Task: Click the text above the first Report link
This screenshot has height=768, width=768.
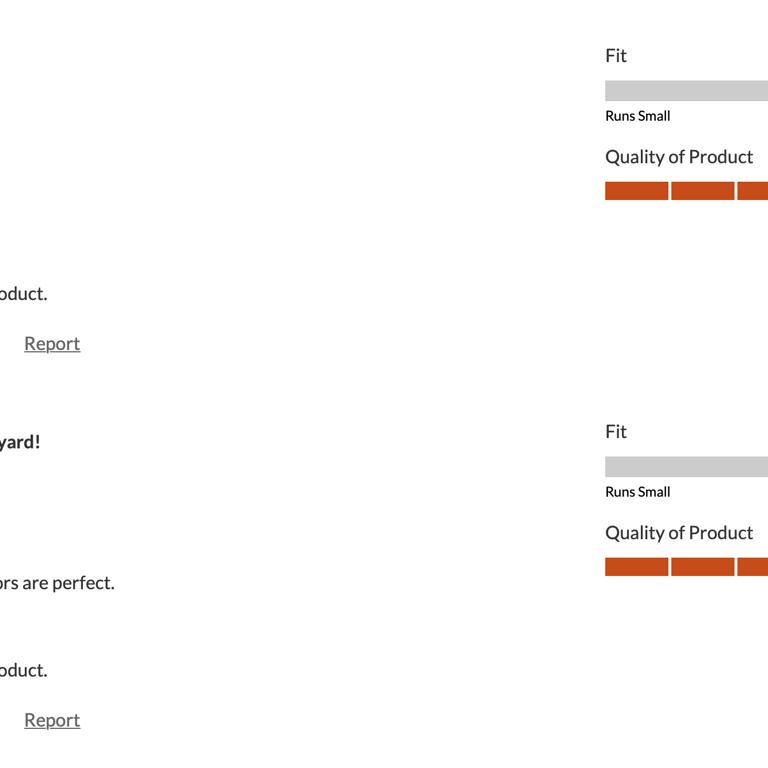Action: tap(23, 294)
